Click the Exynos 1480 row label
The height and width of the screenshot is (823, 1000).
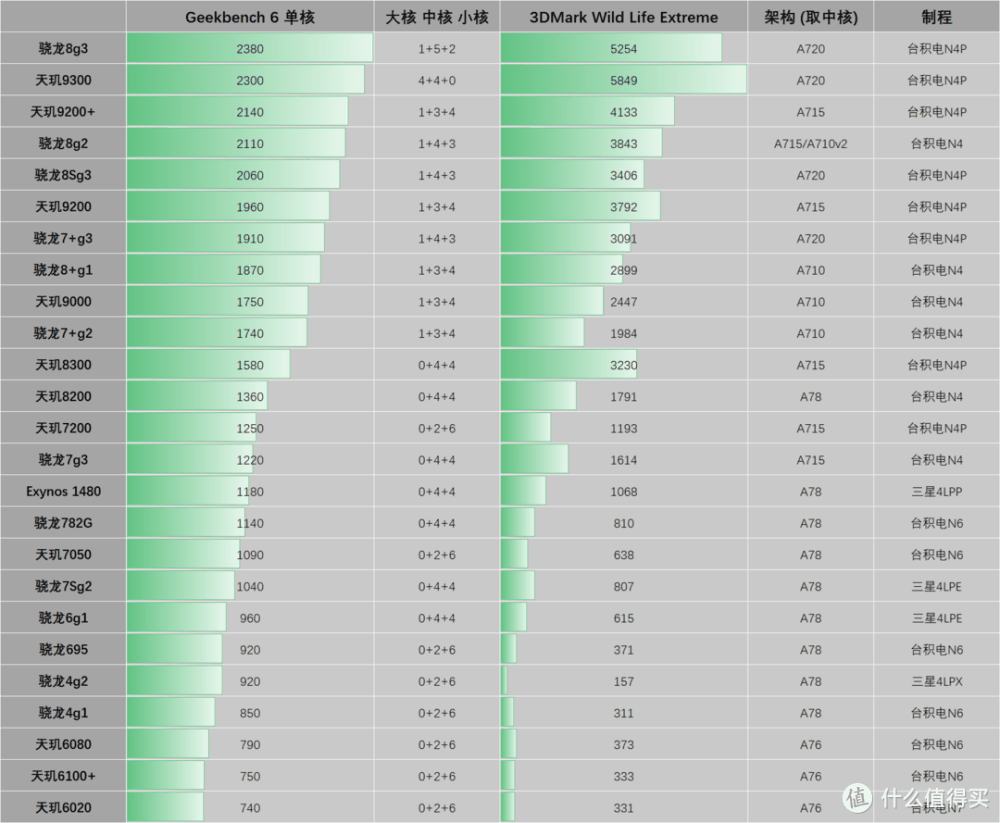64,491
